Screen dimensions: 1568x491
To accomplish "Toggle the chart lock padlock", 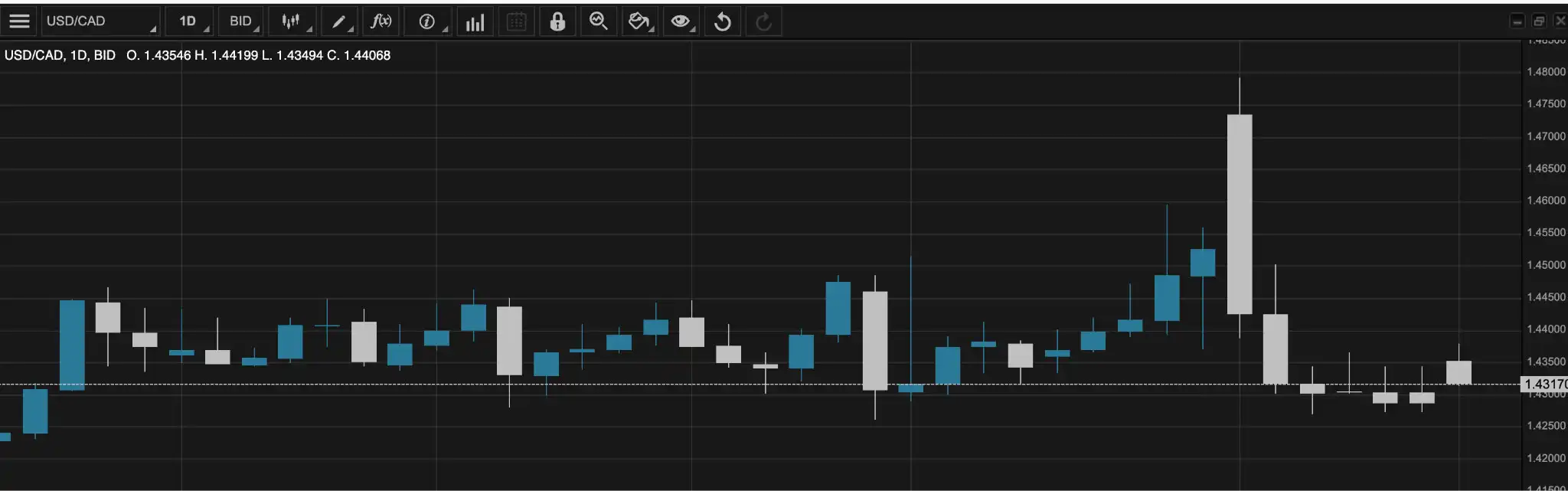I will click(557, 21).
